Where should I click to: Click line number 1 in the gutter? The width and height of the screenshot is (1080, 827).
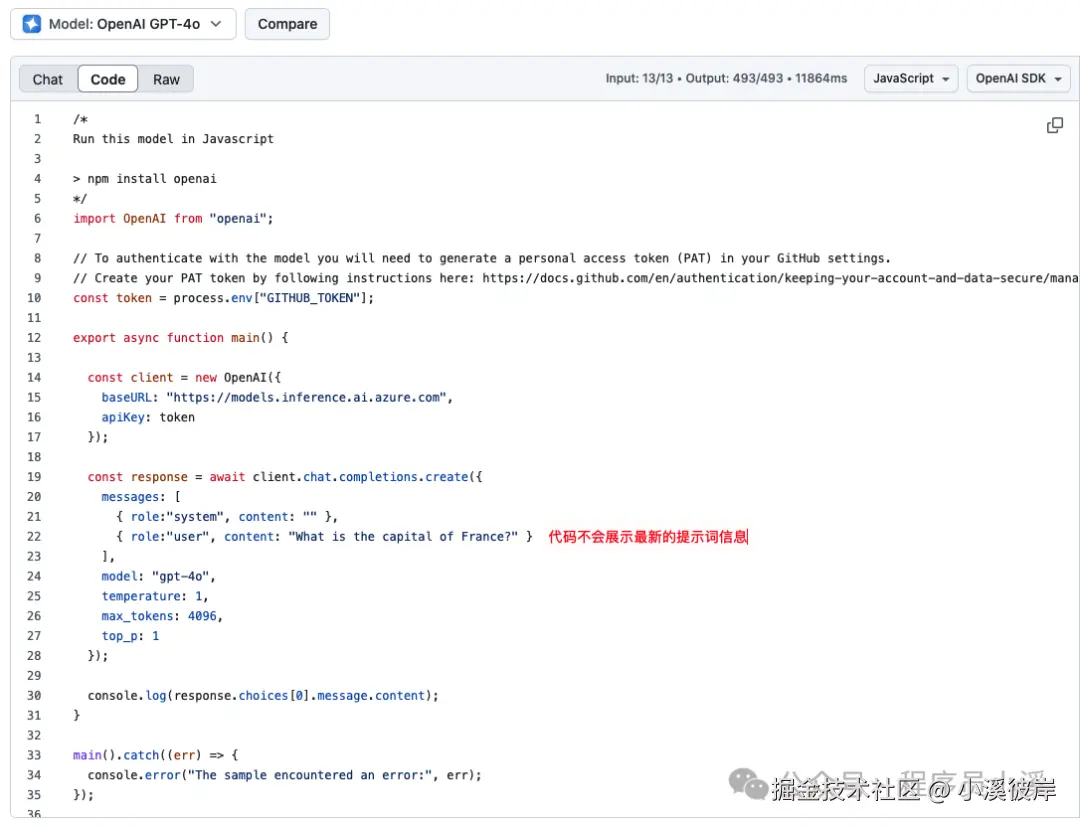click(x=37, y=119)
